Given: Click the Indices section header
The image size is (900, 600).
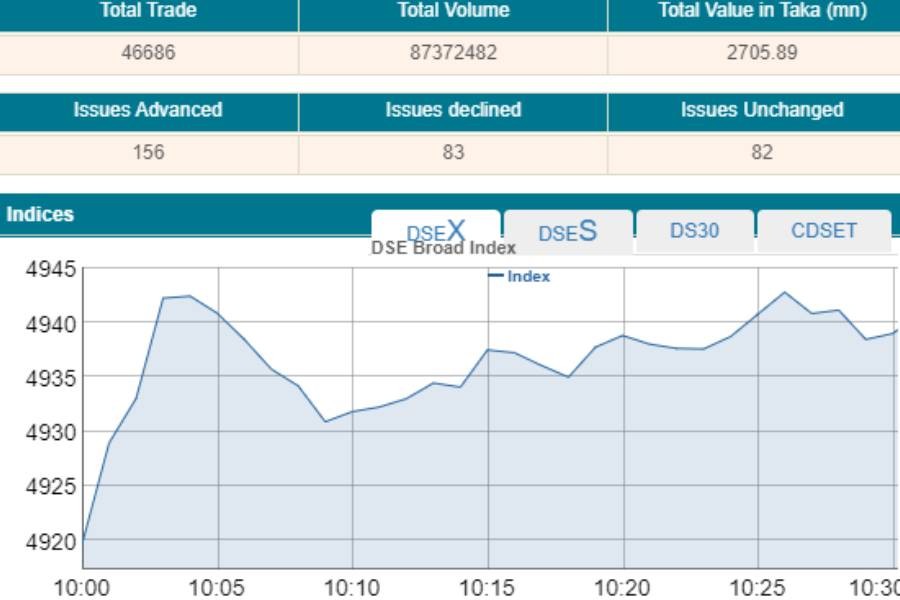Looking at the screenshot, I should [40, 214].
